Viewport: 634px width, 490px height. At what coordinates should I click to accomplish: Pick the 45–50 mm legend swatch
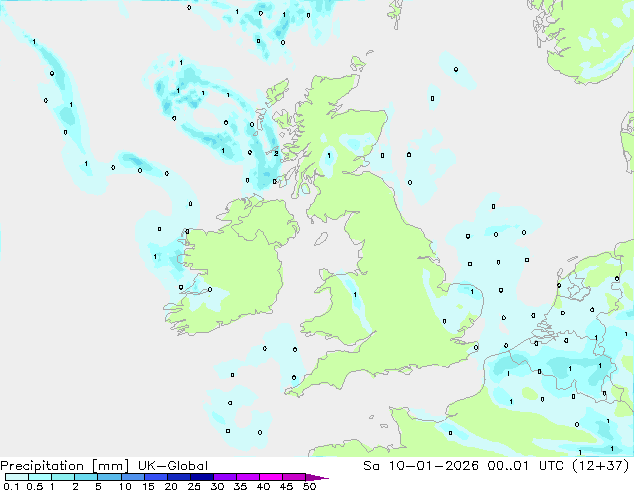coord(294,477)
